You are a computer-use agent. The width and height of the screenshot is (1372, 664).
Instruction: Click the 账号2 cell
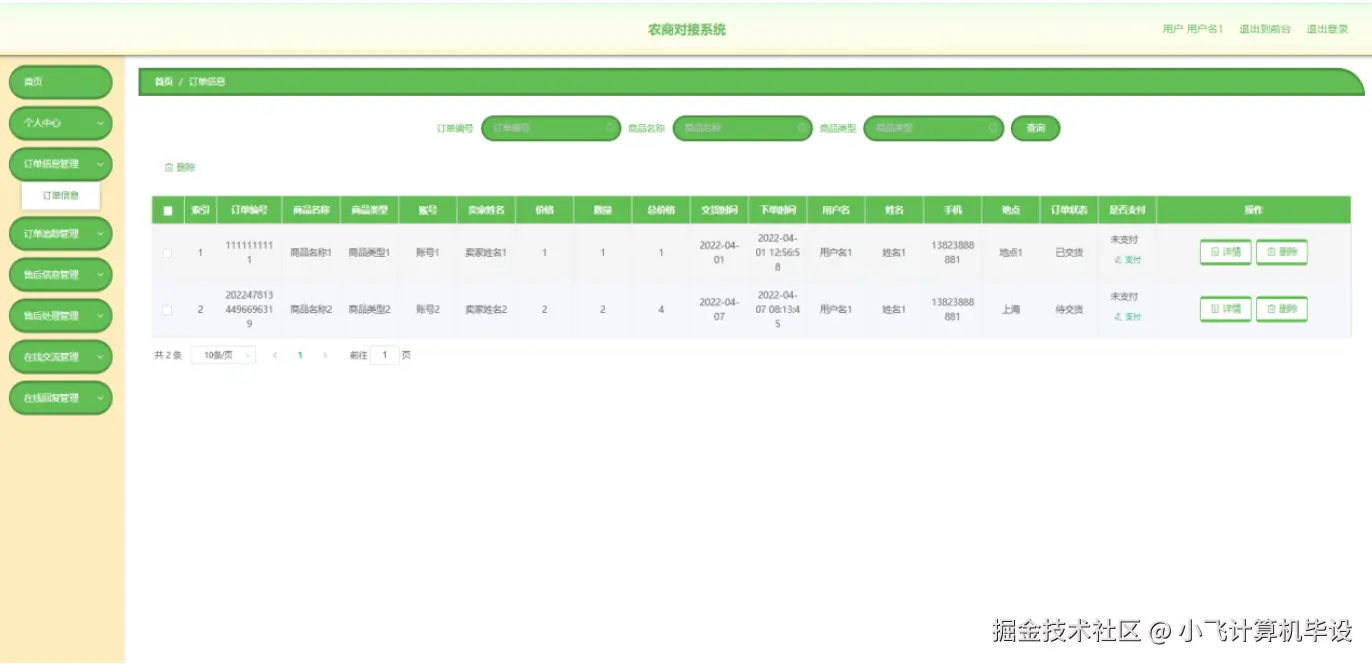tap(428, 310)
